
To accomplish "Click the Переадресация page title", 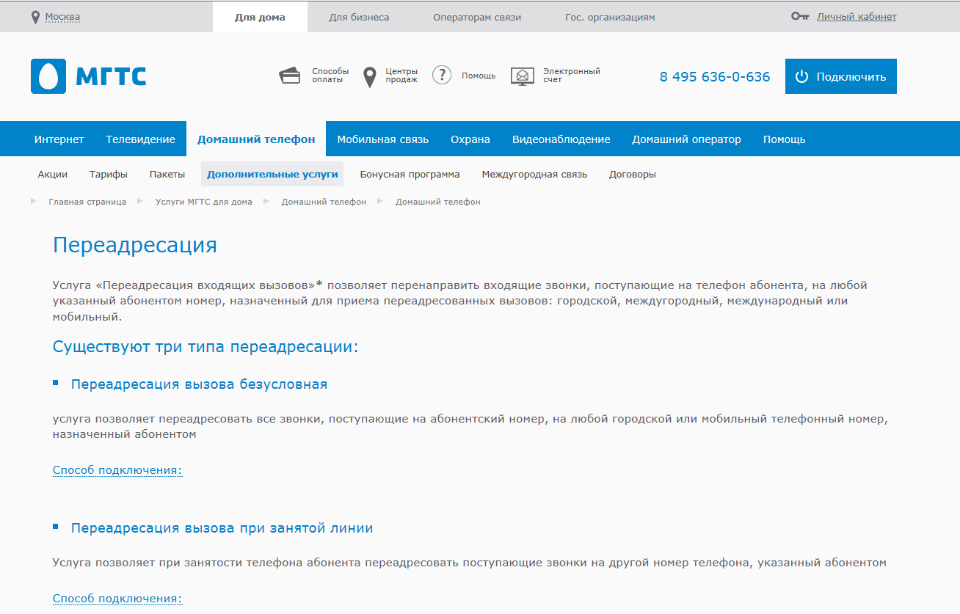I will [x=135, y=245].
